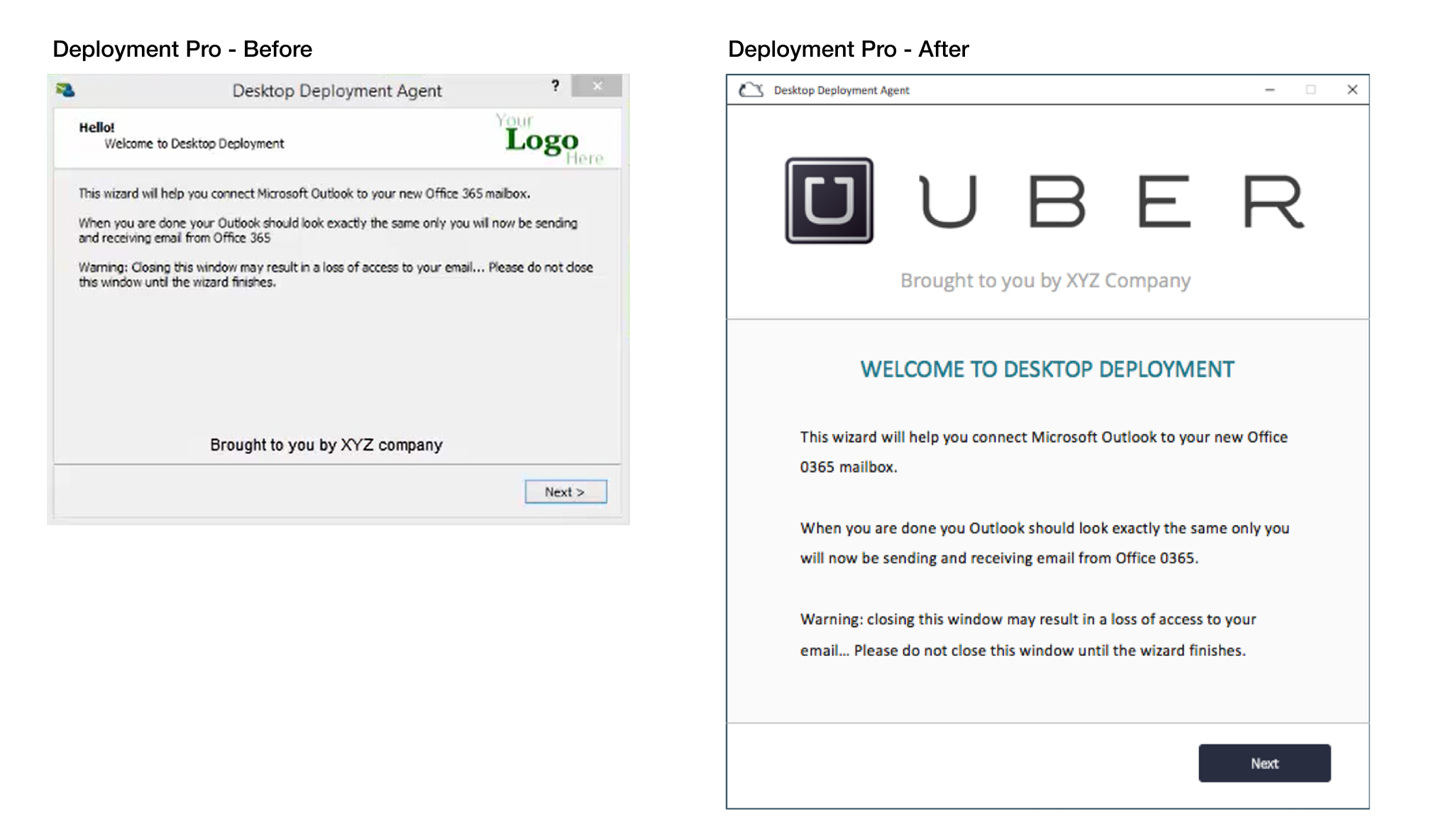The height and width of the screenshot is (827, 1456).
Task: Click the app icon in Before window title bar
Action: [65, 90]
